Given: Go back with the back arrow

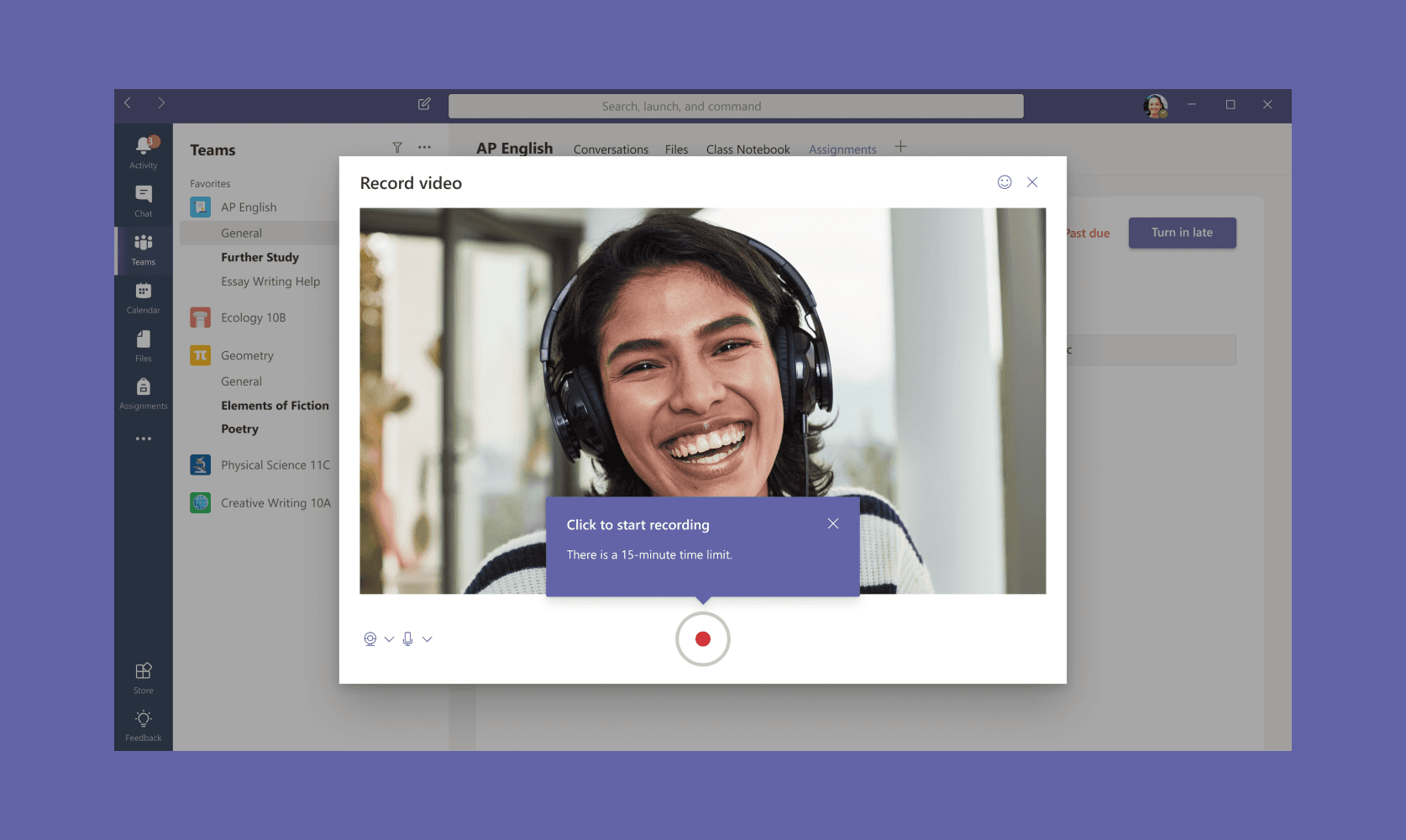Looking at the screenshot, I should (128, 103).
